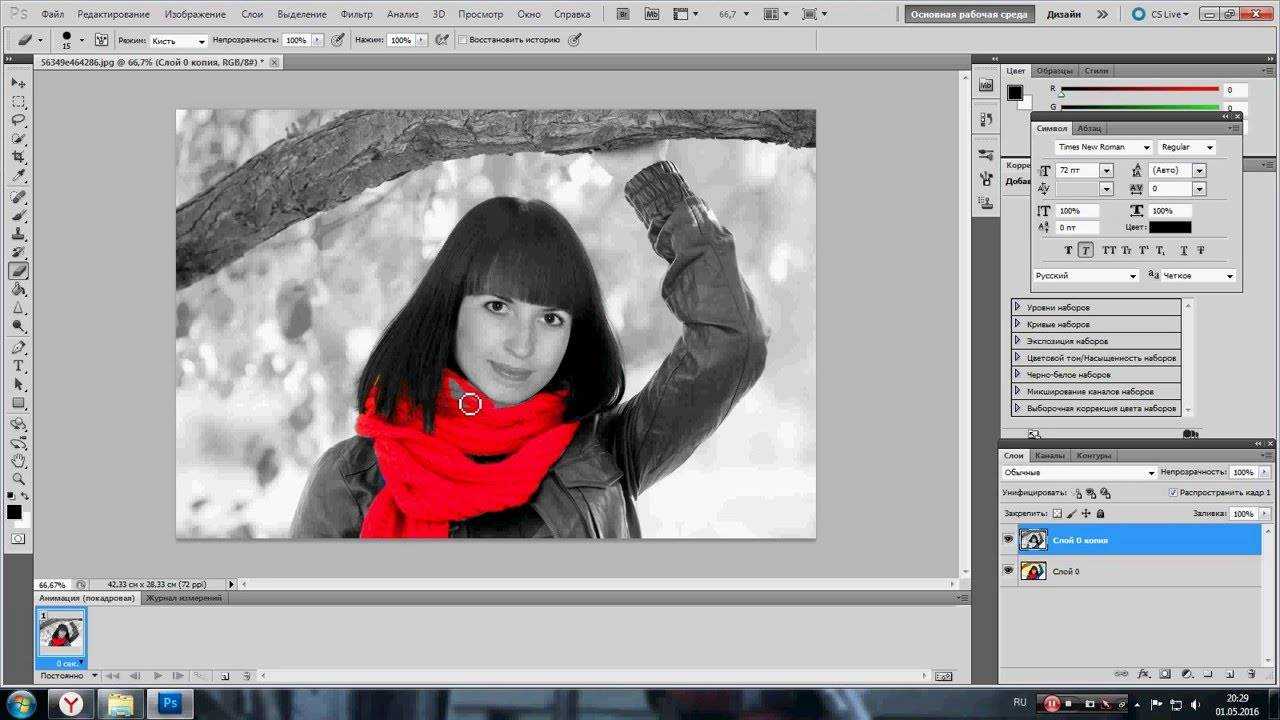Select the History Brush tool
This screenshot has height=720, width=1280.
18,252
